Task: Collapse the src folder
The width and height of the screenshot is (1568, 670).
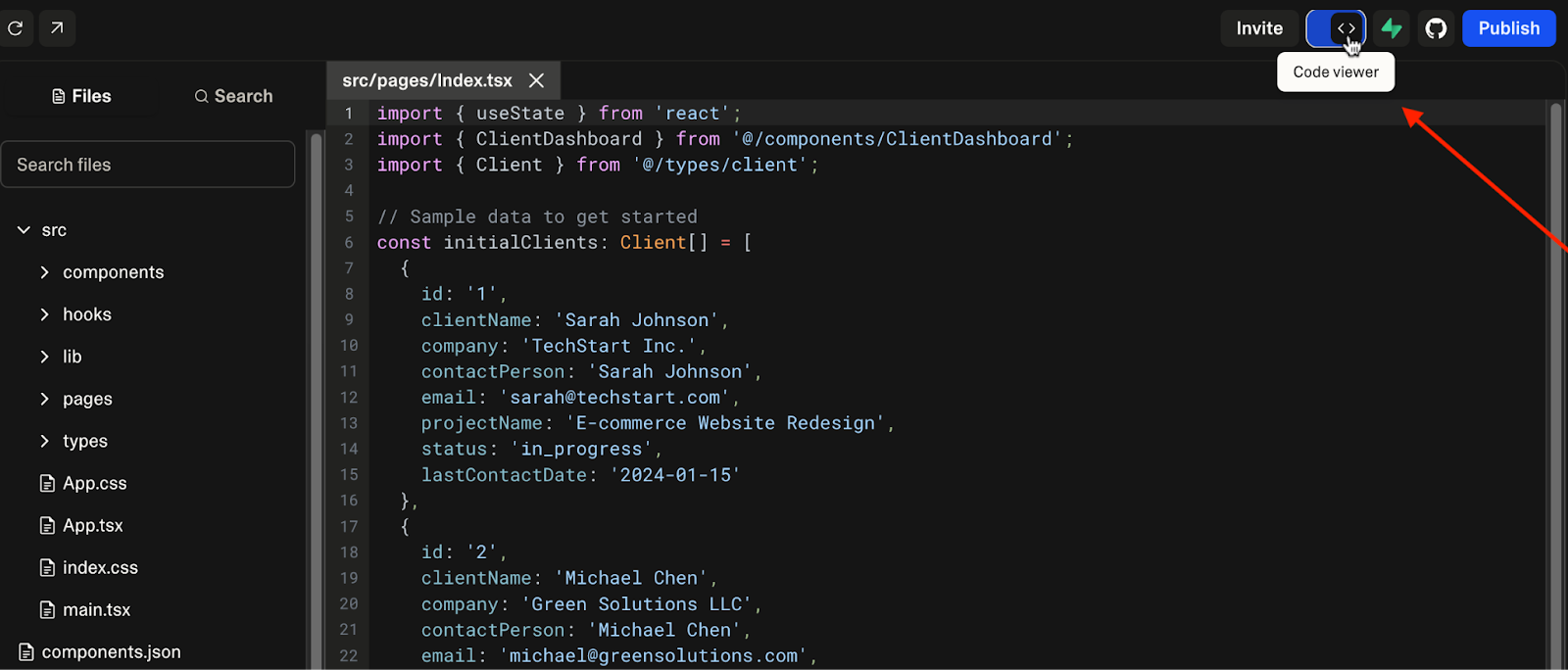Action: pyautogui.click(x=24, y=230)
